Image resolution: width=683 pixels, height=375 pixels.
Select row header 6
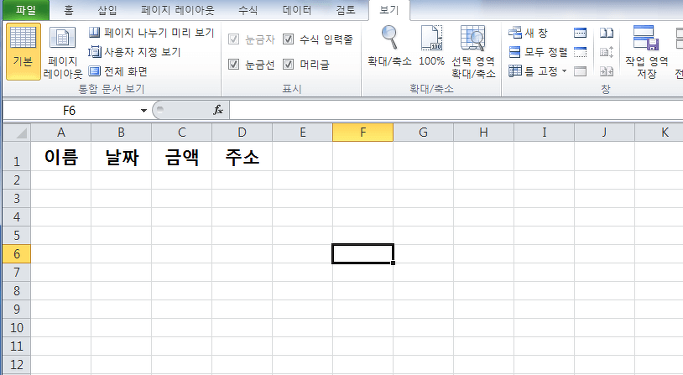(17, 254)
